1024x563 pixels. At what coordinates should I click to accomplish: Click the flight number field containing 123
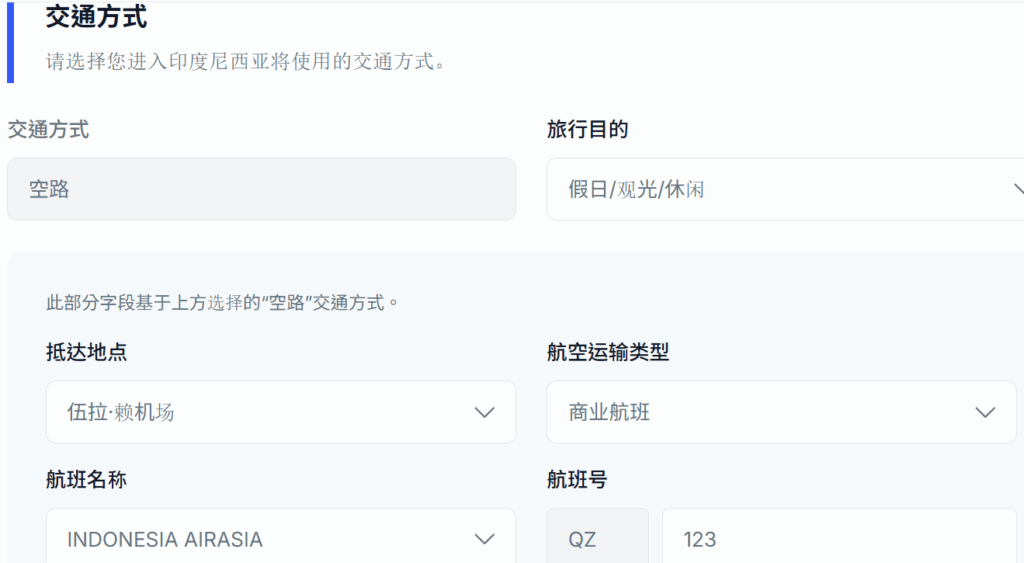click(838, 539)
